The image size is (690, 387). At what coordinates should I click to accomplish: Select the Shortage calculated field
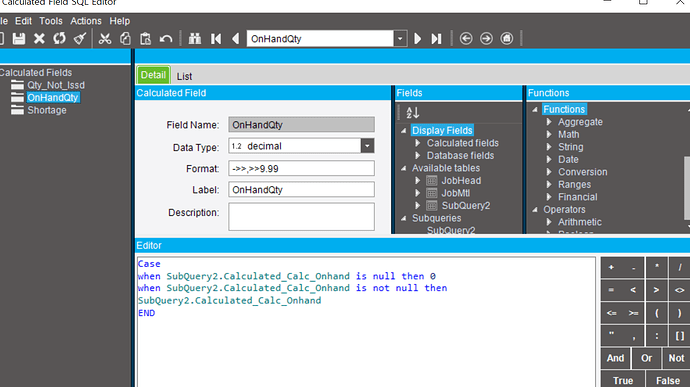pyautogui.click(x=47, y=110)
